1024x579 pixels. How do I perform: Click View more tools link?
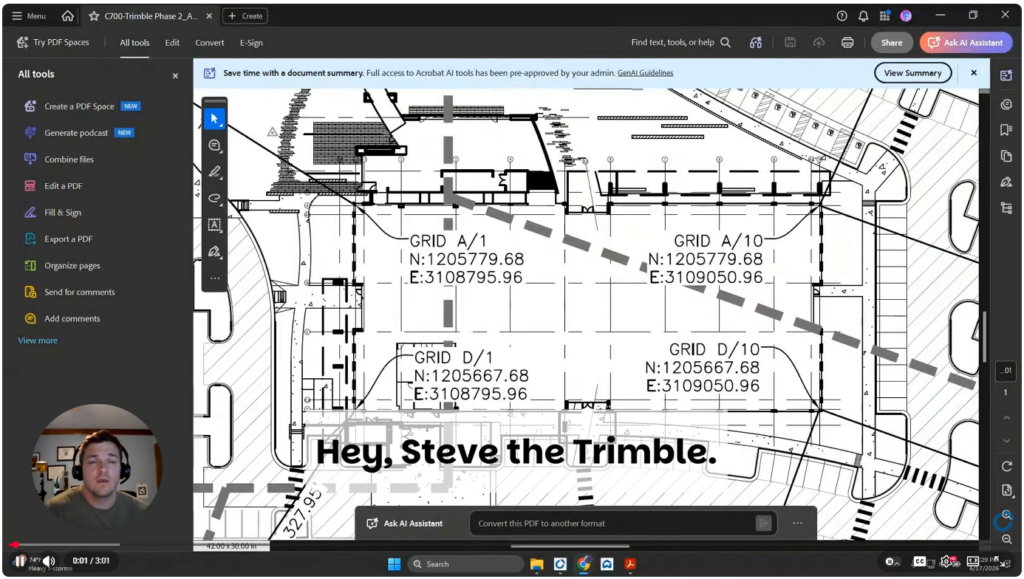tap(37, 340)
